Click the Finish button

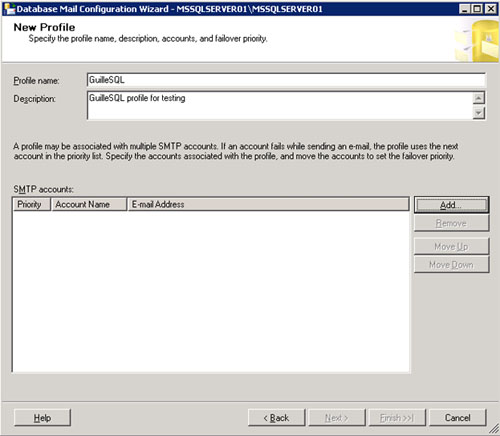397,418
